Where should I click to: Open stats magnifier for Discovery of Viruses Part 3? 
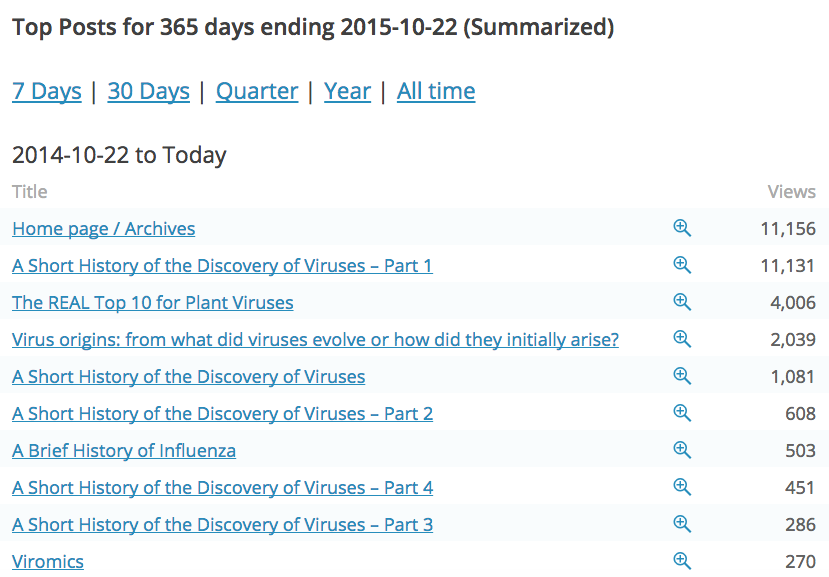pyautogui.click(x=682, y=524)
